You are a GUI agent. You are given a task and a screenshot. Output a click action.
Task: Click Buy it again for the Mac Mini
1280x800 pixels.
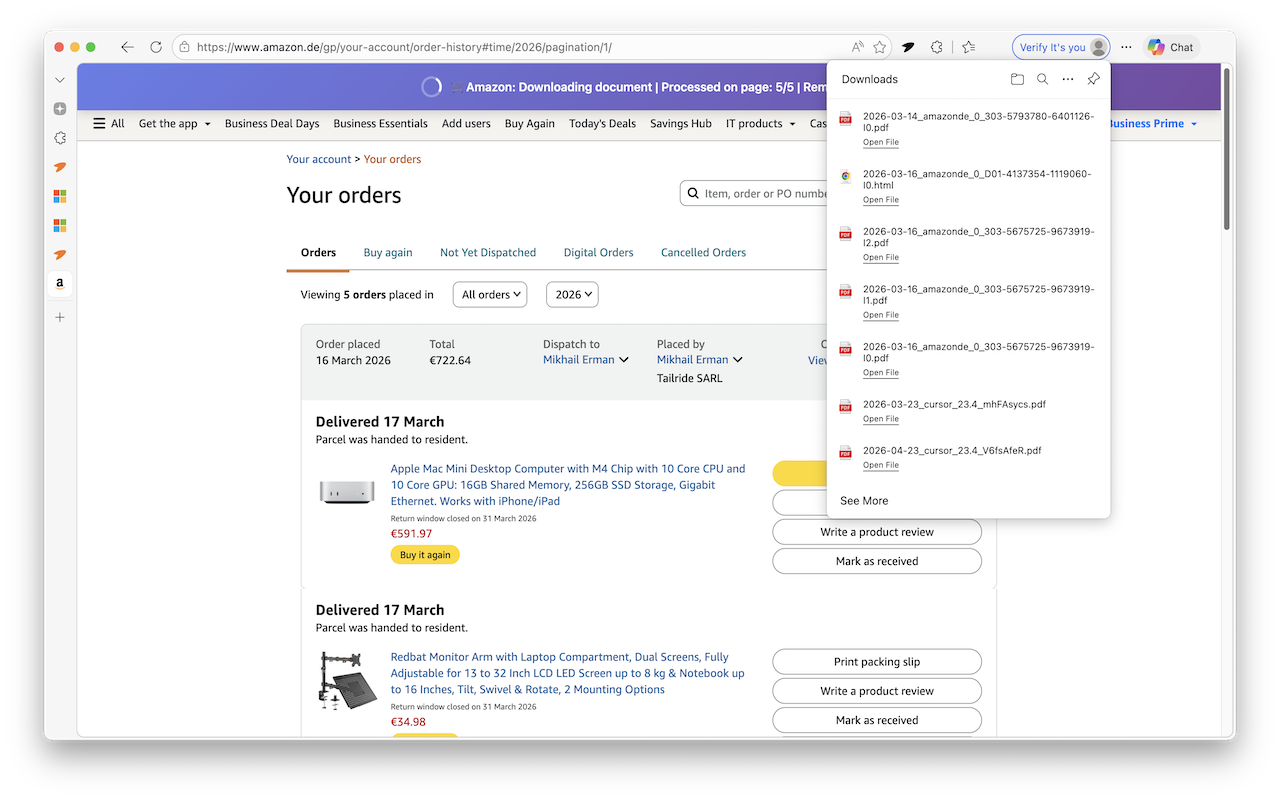pyautogui.click(x=425, y=555)
